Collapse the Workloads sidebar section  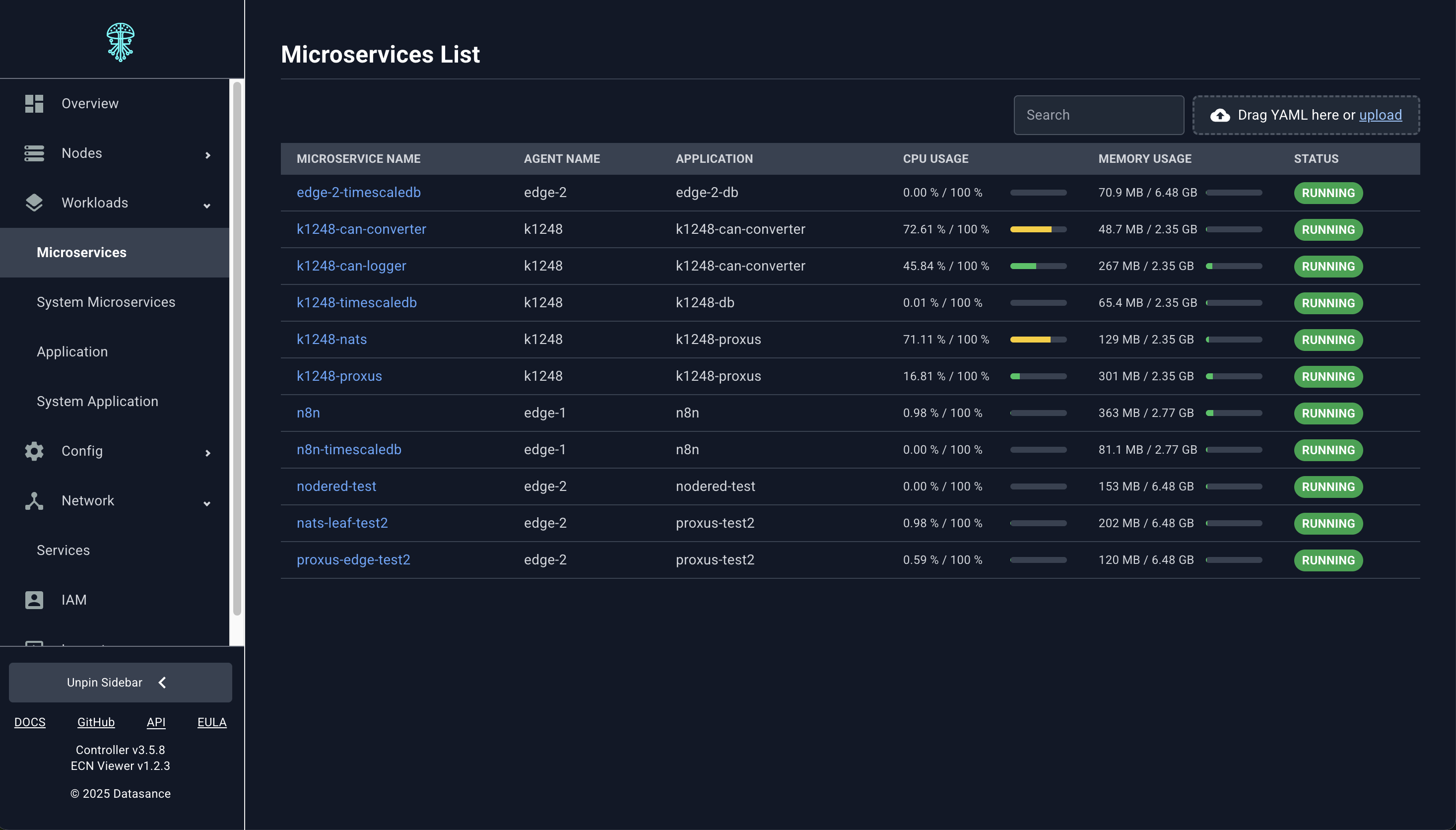coord(207,205)
